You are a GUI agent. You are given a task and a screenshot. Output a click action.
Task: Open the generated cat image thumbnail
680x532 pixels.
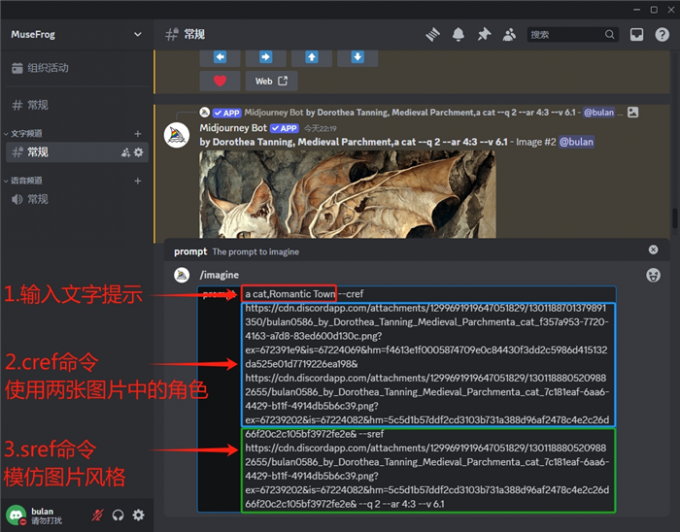347,194
